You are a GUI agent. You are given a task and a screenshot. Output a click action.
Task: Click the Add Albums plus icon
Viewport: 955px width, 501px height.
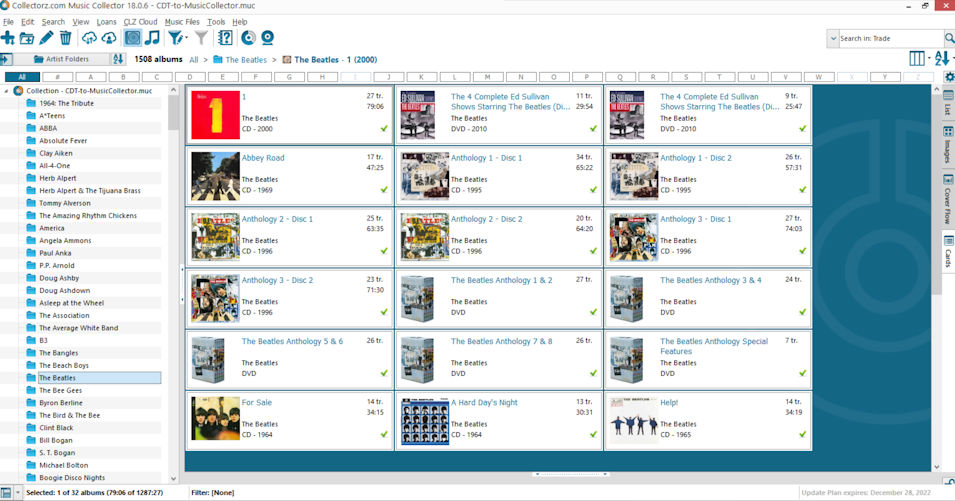[7, 38]
